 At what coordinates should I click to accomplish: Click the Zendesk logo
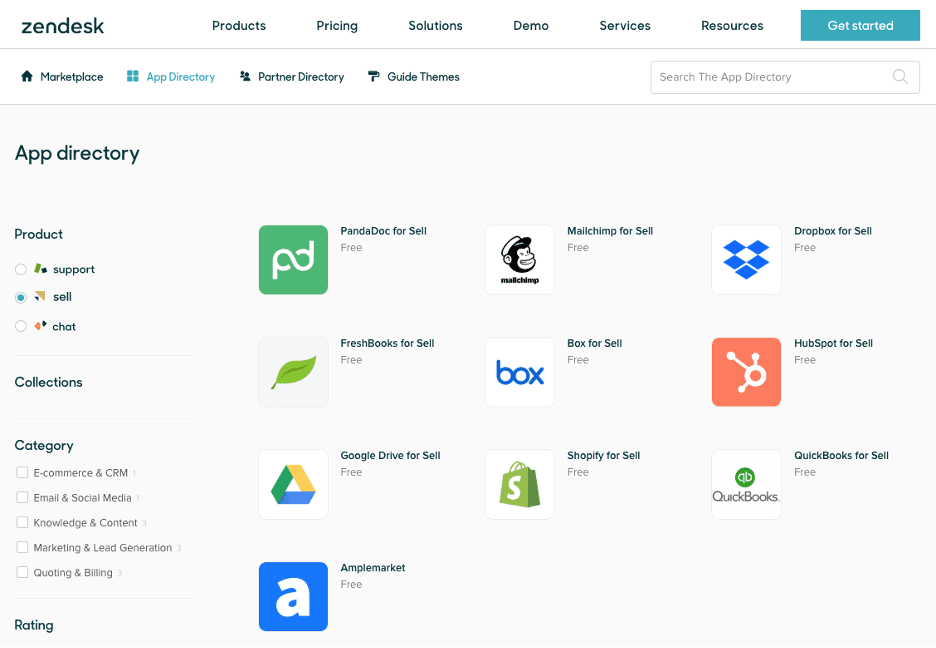[x=63, y=26]
